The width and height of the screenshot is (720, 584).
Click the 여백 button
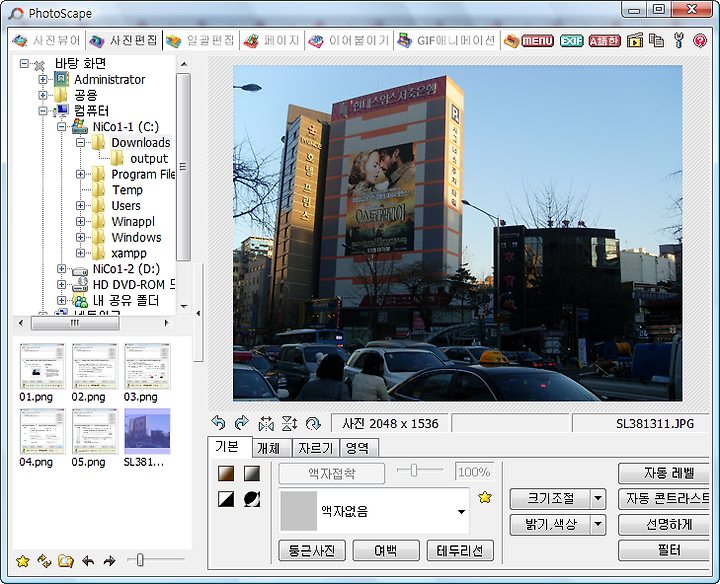(386, 550)
